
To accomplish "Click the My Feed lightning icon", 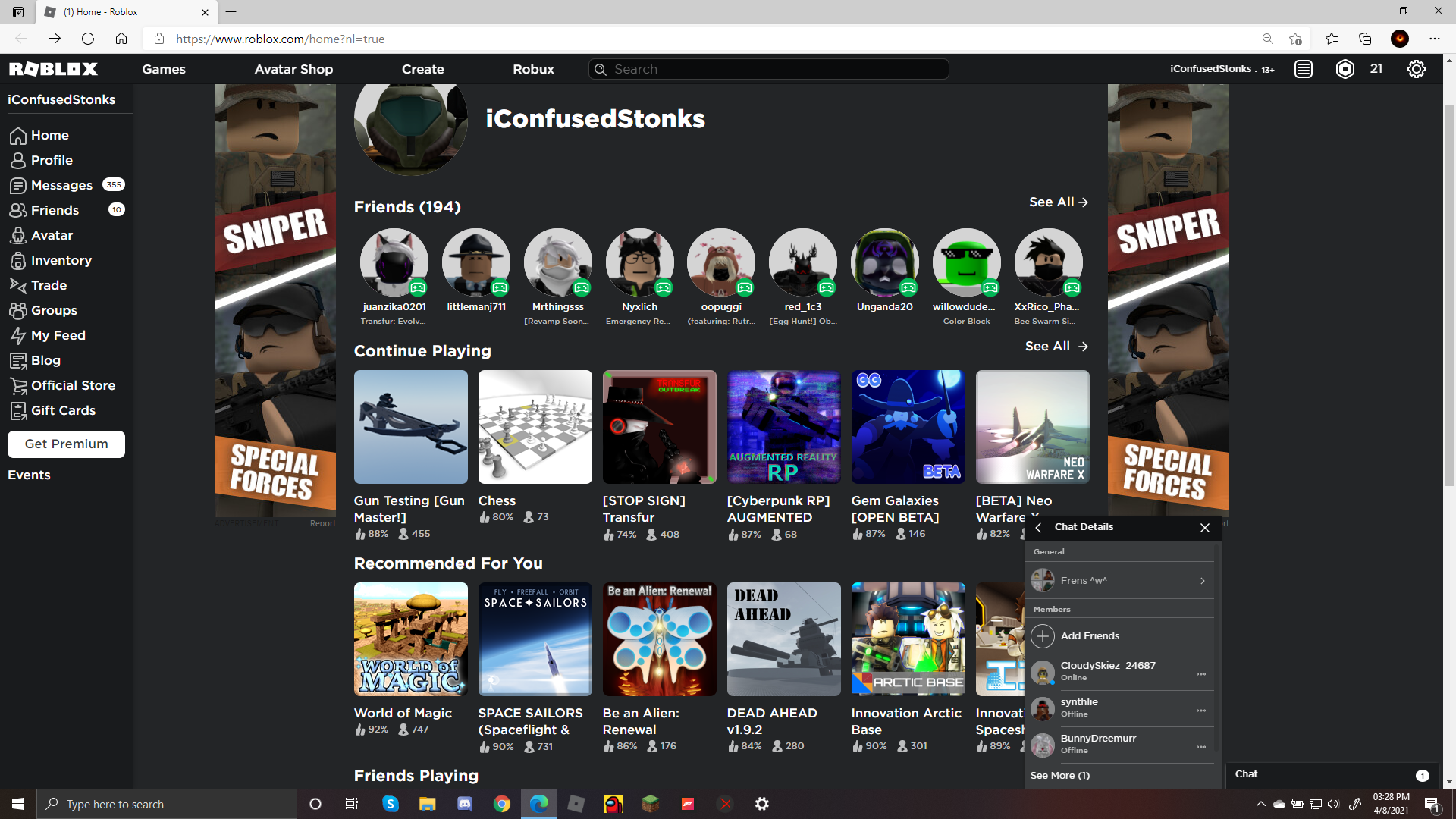I will pos(18,335).
